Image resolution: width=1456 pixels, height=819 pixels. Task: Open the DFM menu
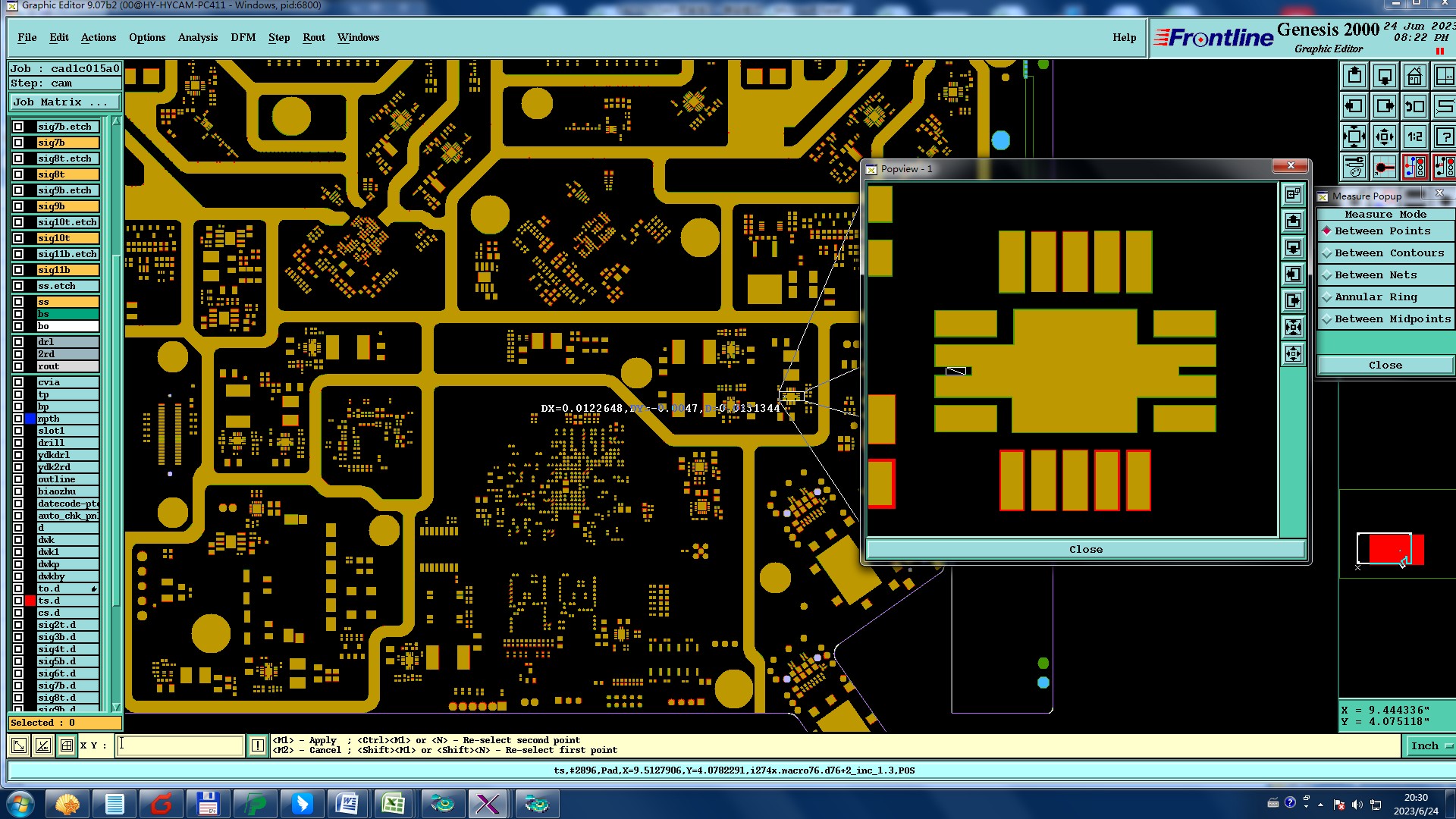tap(243, 37)
